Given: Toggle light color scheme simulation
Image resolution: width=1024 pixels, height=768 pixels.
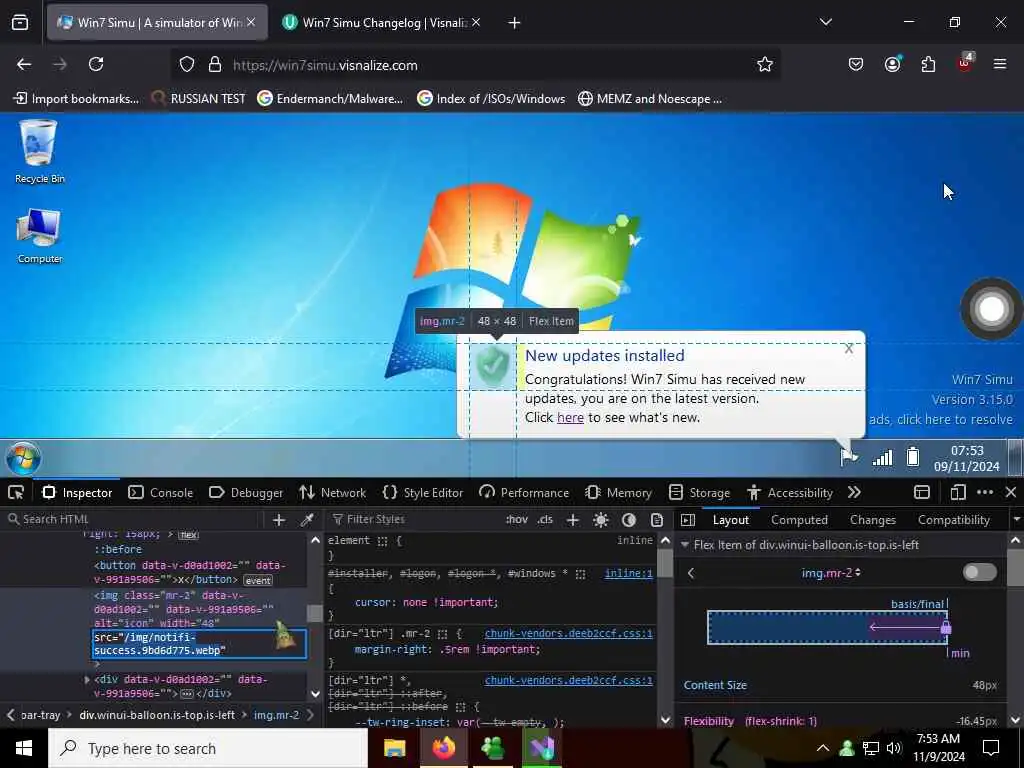Looking at the screenshot, I should [x=601, y=519].
